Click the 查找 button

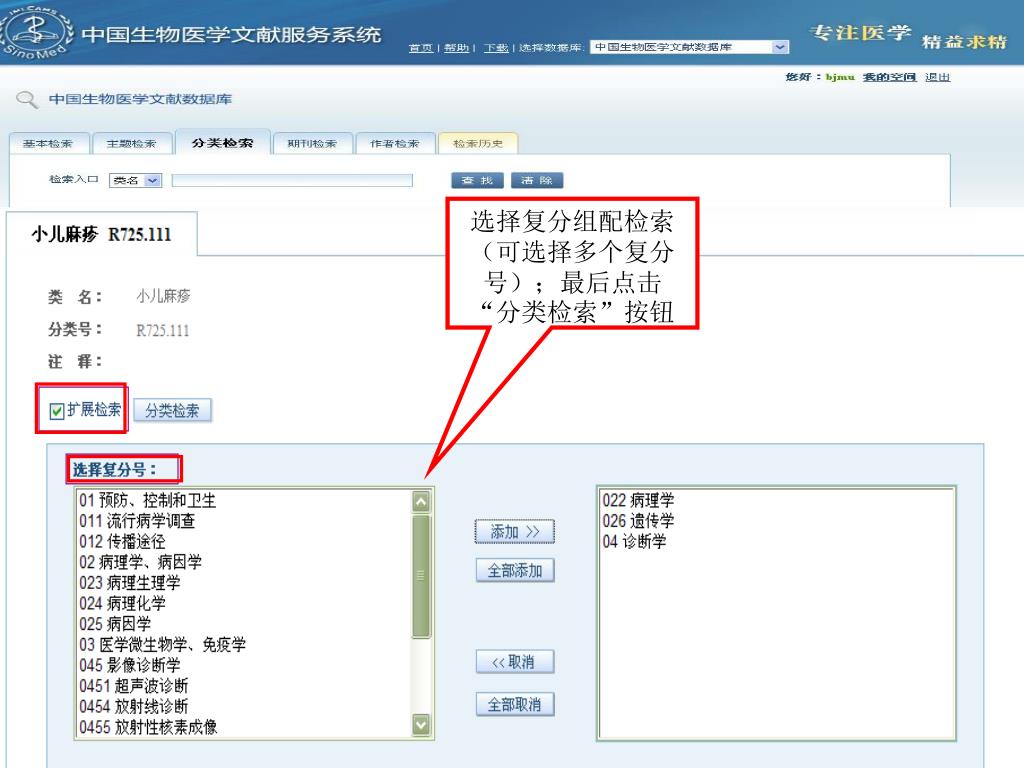(x=477, y=180)
